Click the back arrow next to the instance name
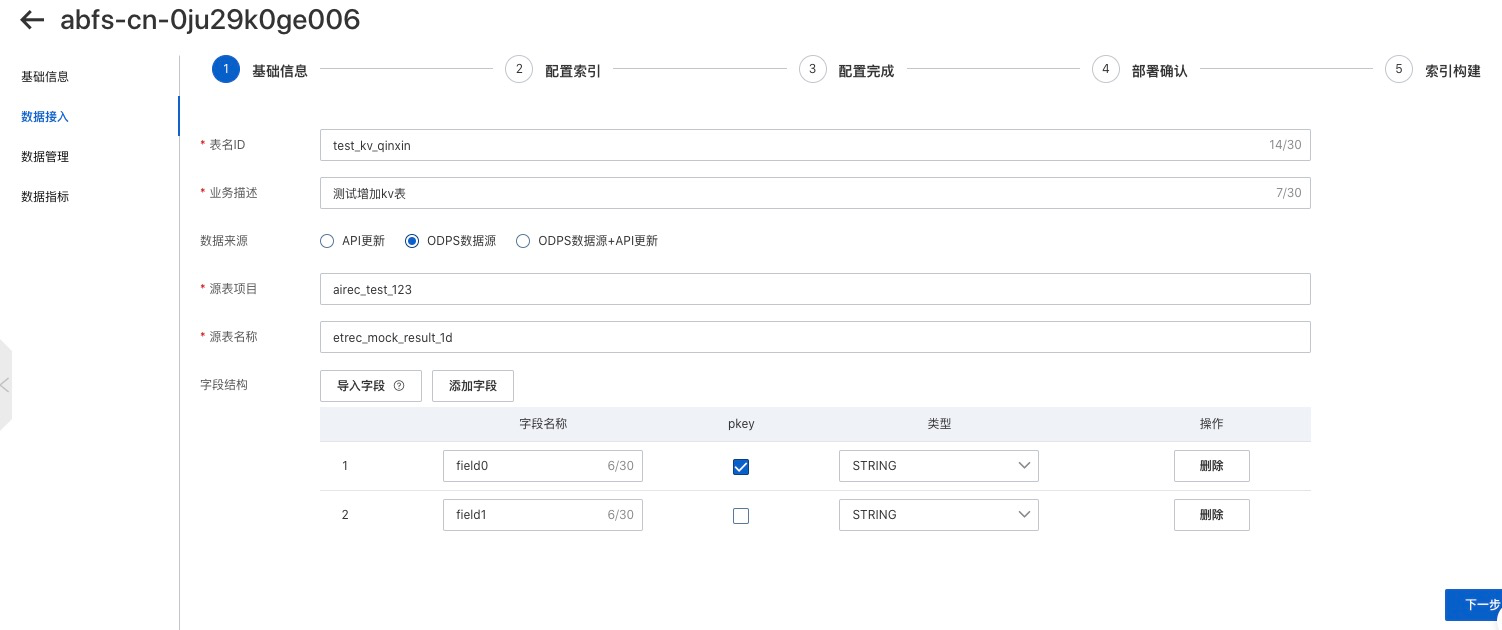This screenshot has width=1502, height=630. click(x=33, y=19)
